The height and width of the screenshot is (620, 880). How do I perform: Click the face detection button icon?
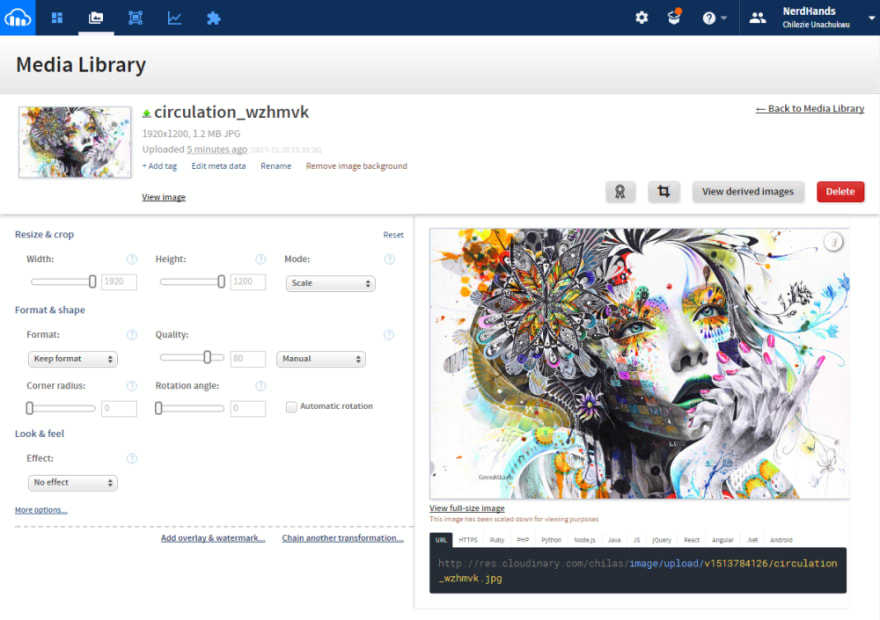[x=620, y=192]
